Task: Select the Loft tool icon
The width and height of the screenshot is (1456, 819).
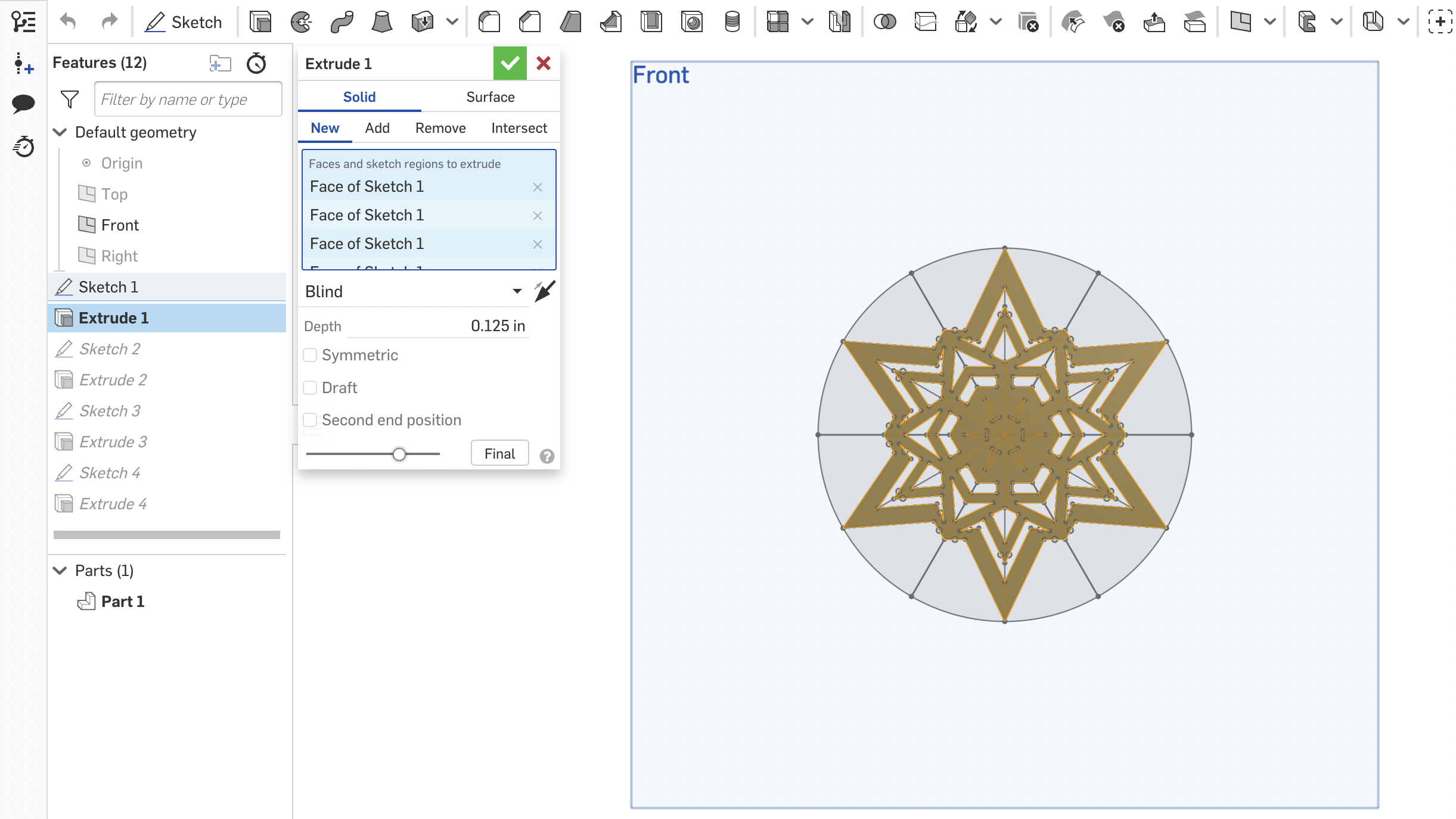Action: coord(382,22)
